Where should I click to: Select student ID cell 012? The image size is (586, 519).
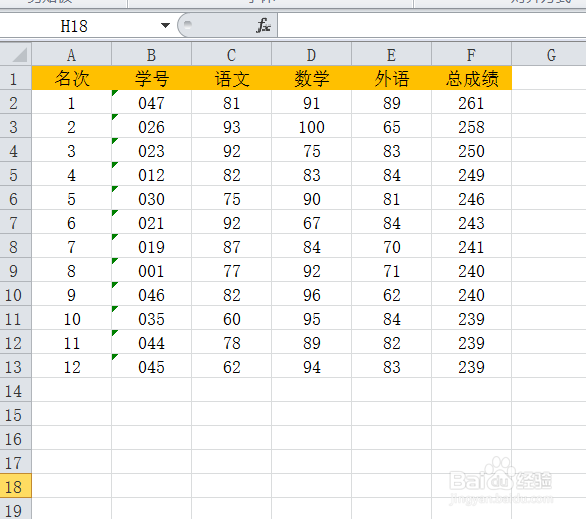click(x=151, y=174)
